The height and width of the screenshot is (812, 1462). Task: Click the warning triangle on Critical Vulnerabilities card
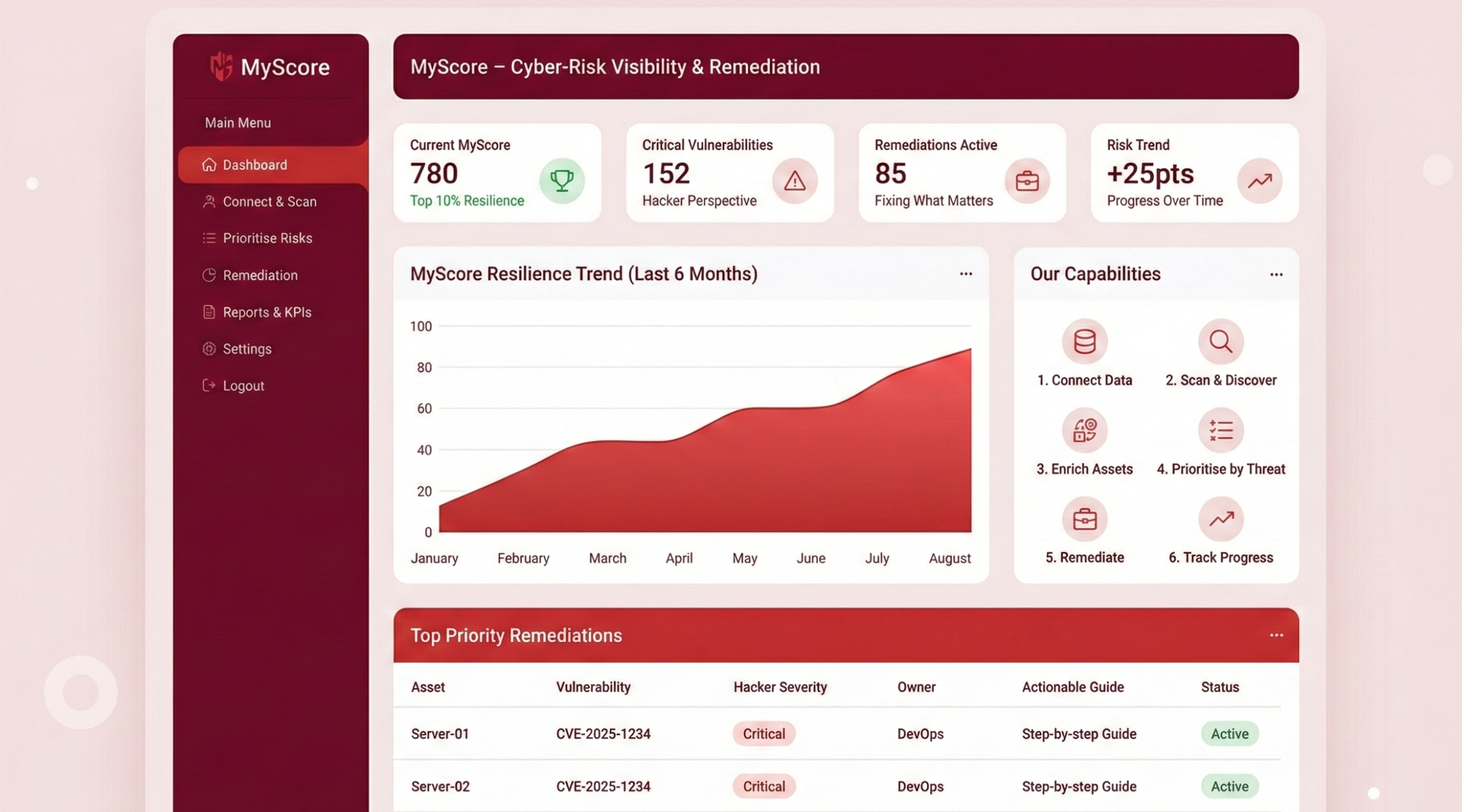pos(795,181)
